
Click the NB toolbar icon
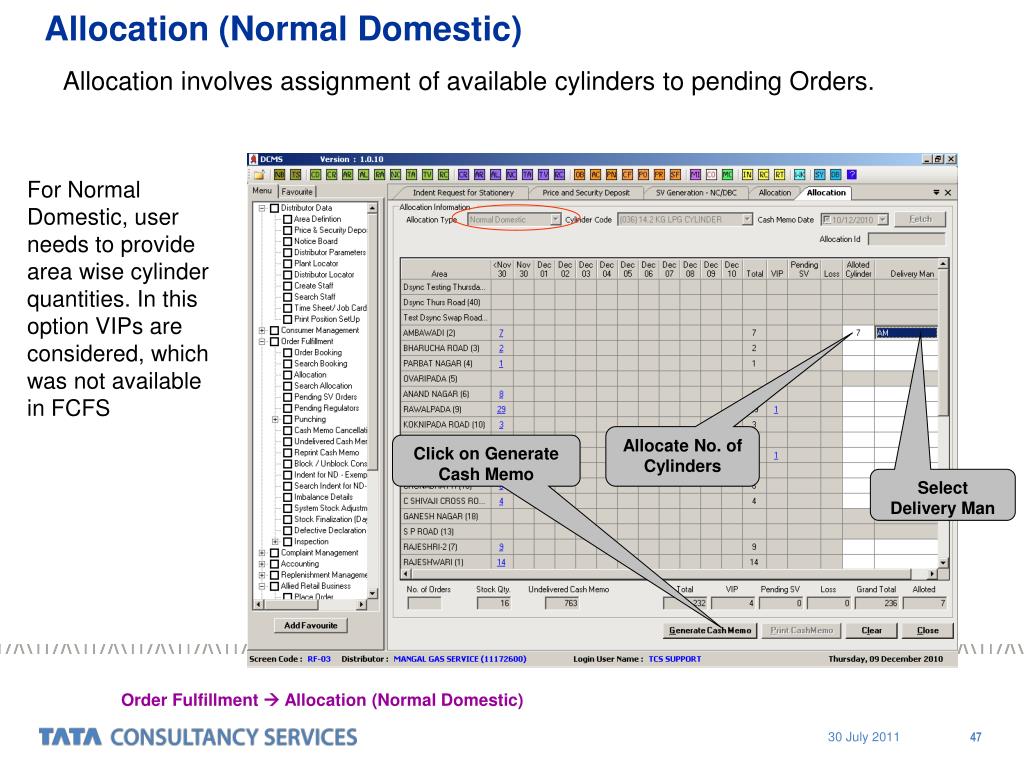click(280, 174)
